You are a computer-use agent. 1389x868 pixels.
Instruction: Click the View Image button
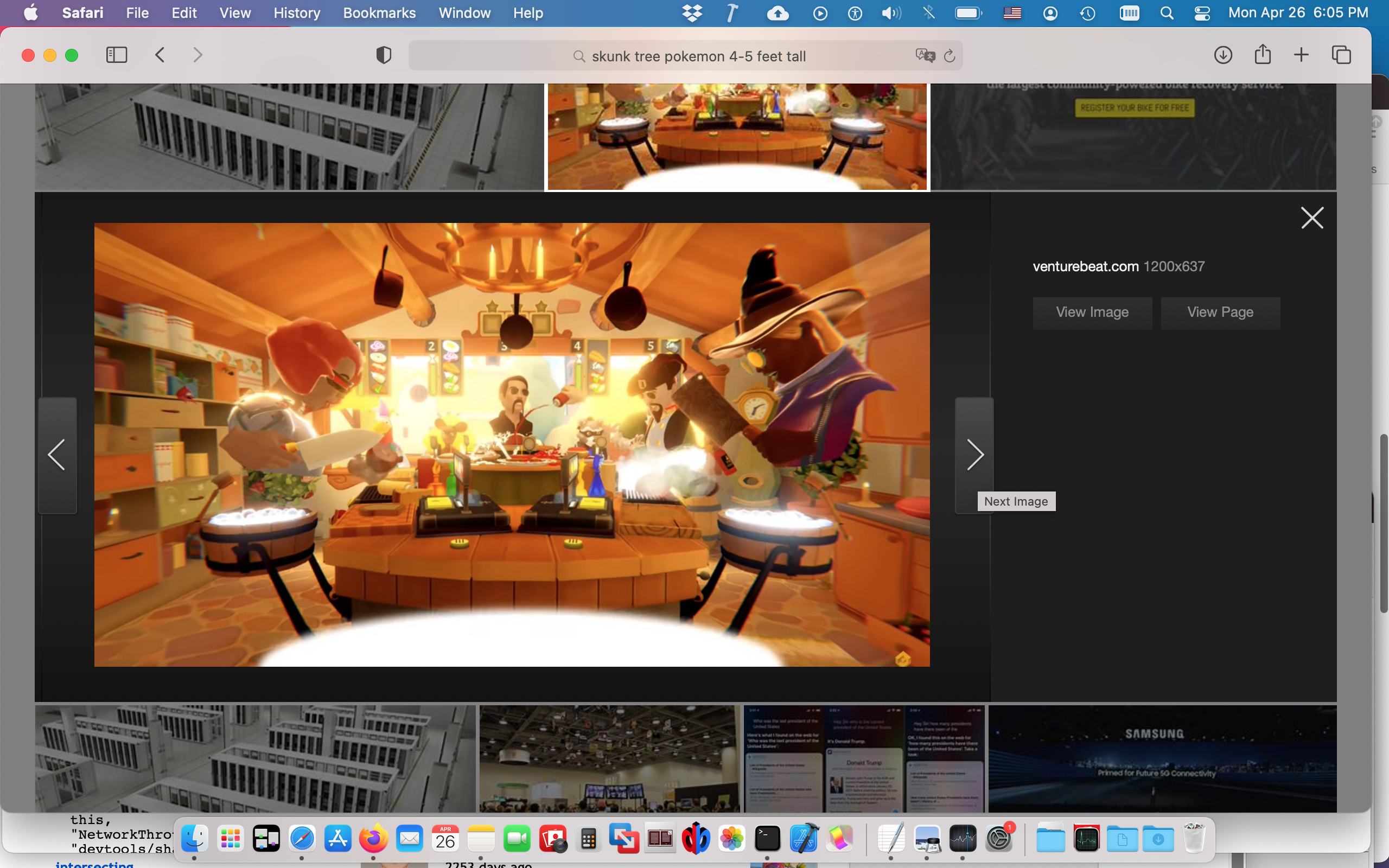1092,312
